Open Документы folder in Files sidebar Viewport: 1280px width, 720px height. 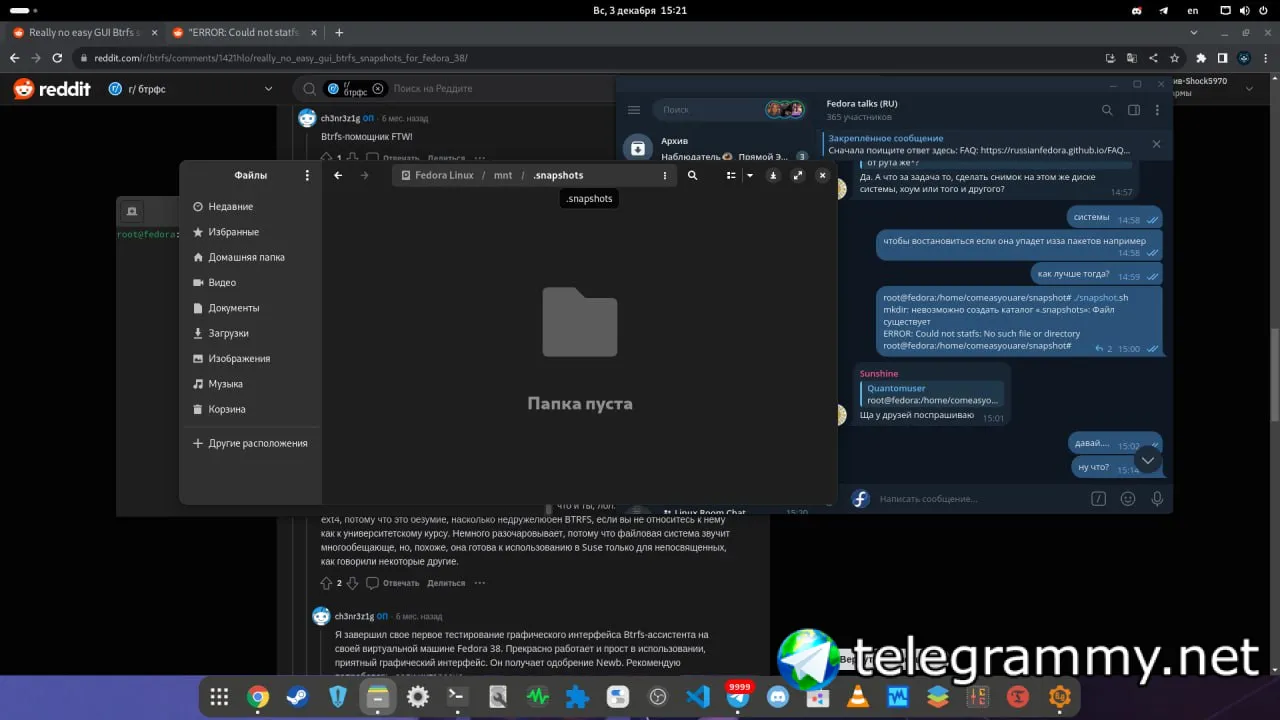click(x=251, y=308)
